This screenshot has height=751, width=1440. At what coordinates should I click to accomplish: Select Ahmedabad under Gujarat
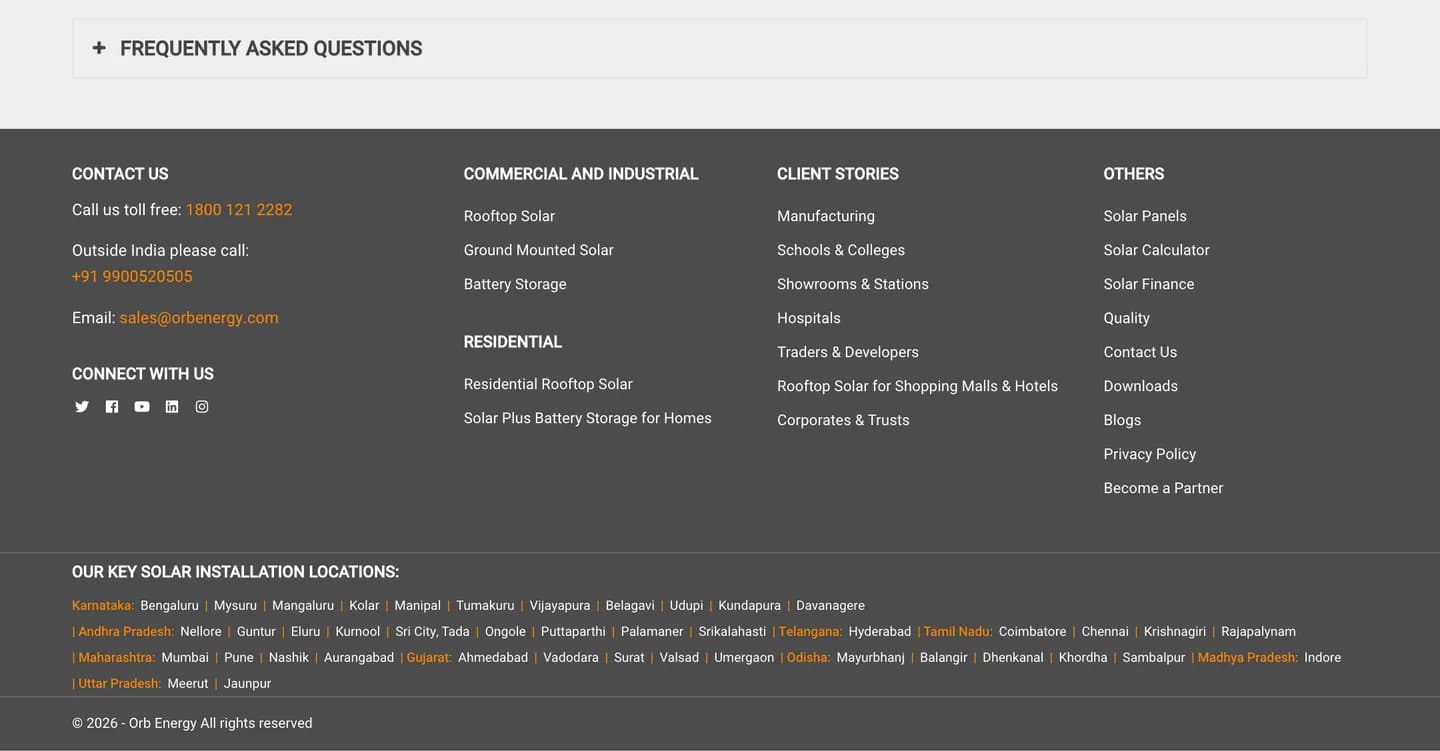tap(493, 658)
